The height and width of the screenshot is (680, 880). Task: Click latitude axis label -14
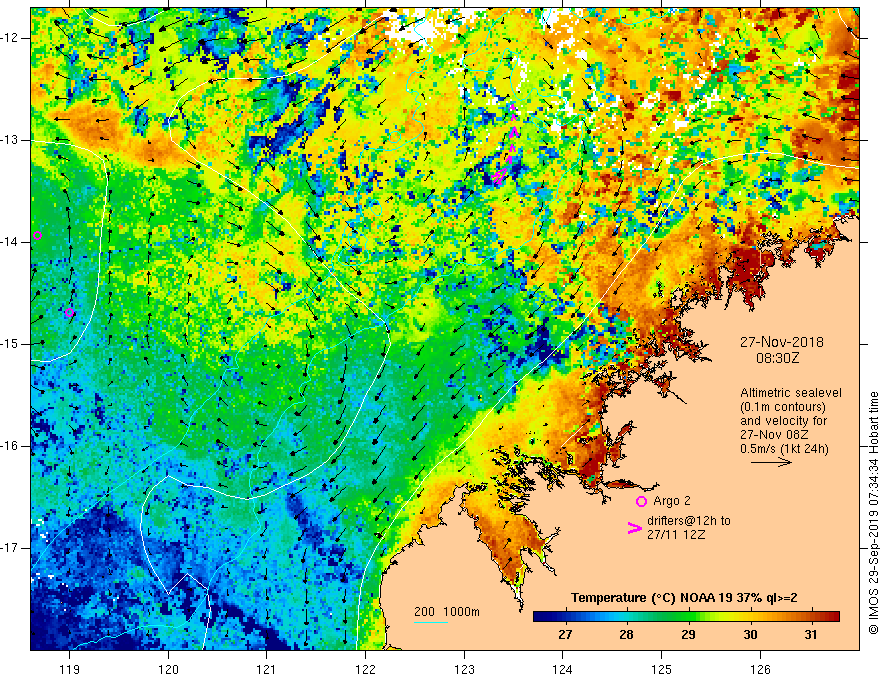coord(10,242)
